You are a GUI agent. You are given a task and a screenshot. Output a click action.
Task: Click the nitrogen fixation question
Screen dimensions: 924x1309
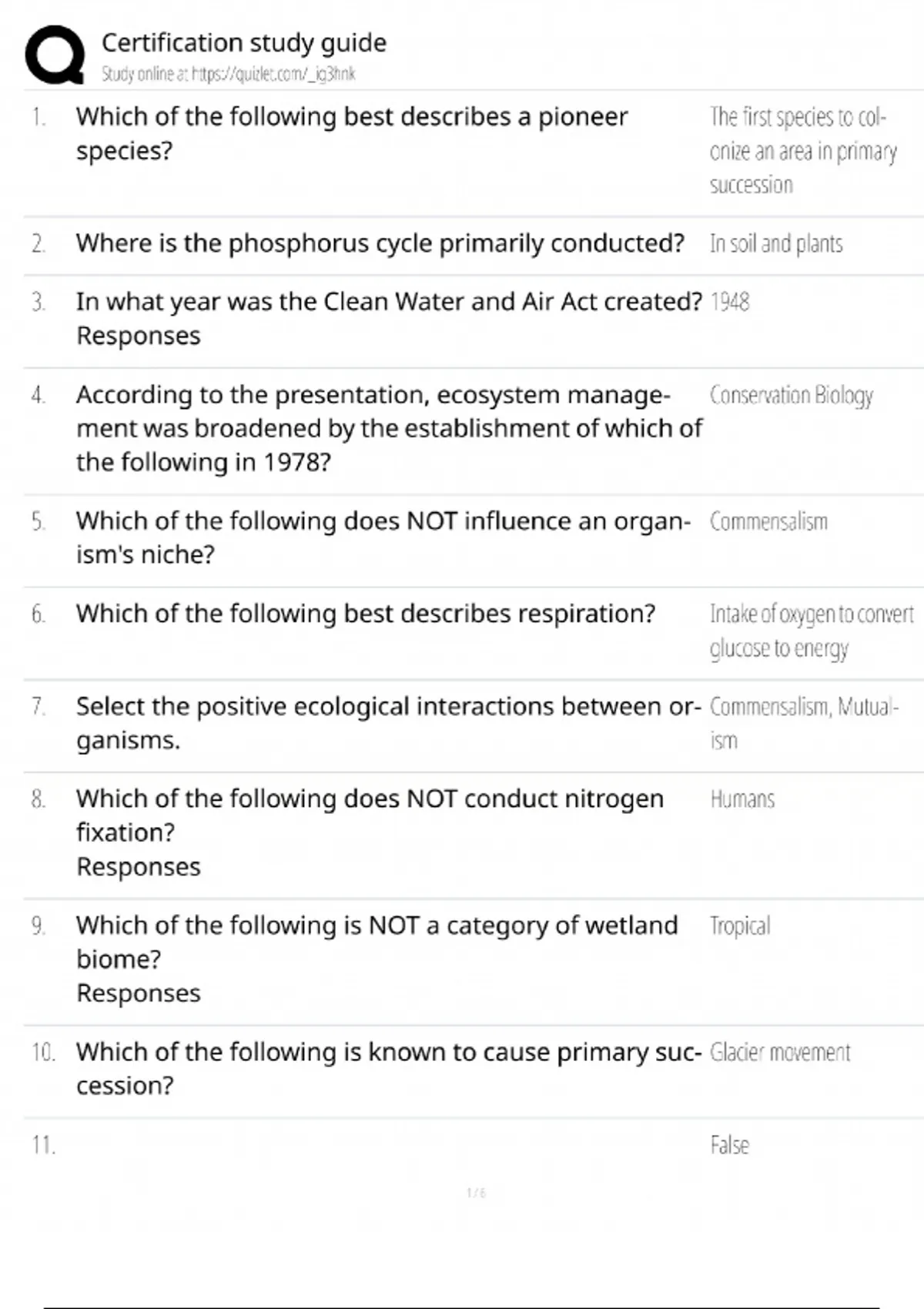(370, 815)
